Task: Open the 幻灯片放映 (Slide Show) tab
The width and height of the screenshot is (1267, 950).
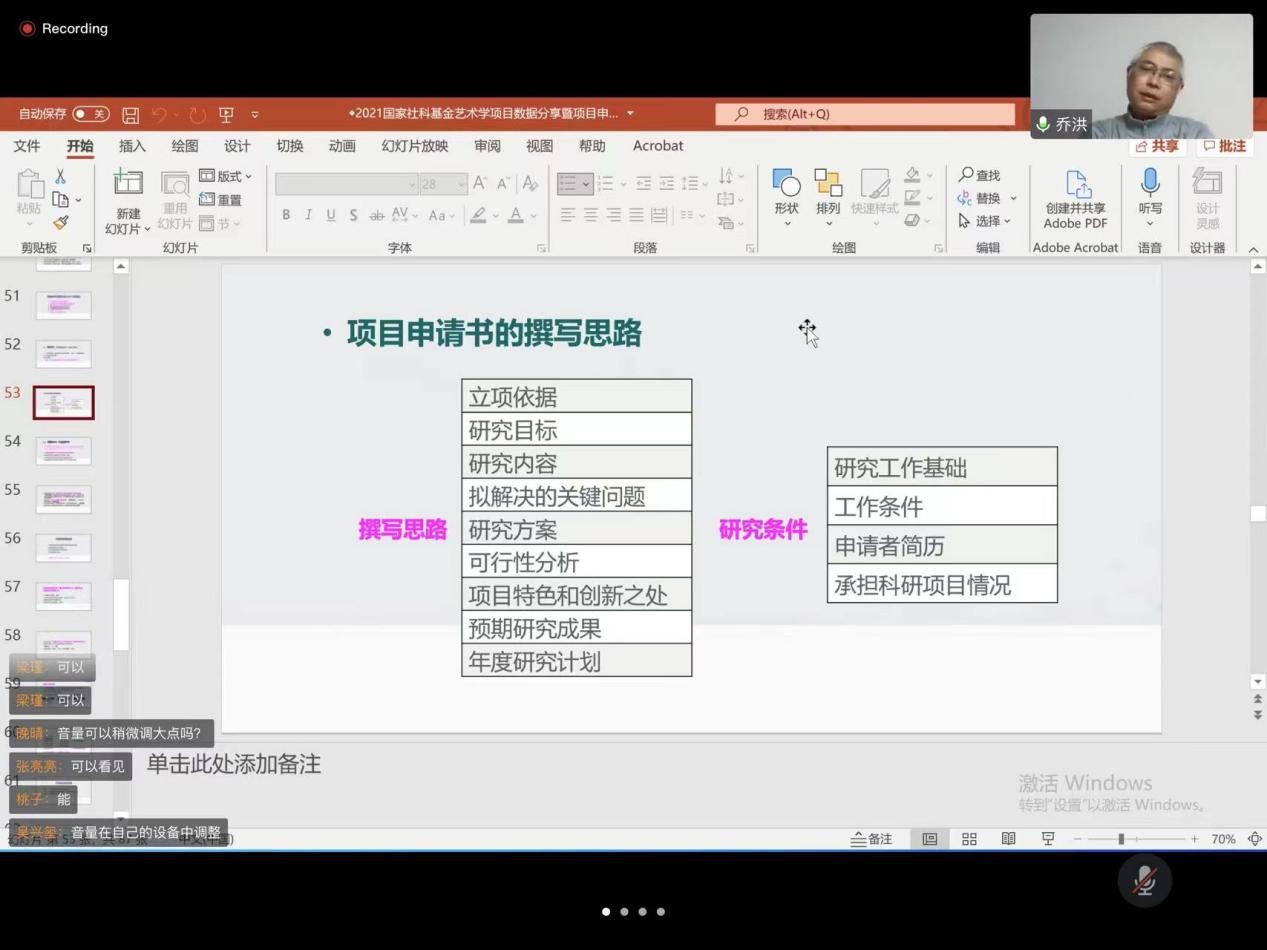Action: coord(415,146)
